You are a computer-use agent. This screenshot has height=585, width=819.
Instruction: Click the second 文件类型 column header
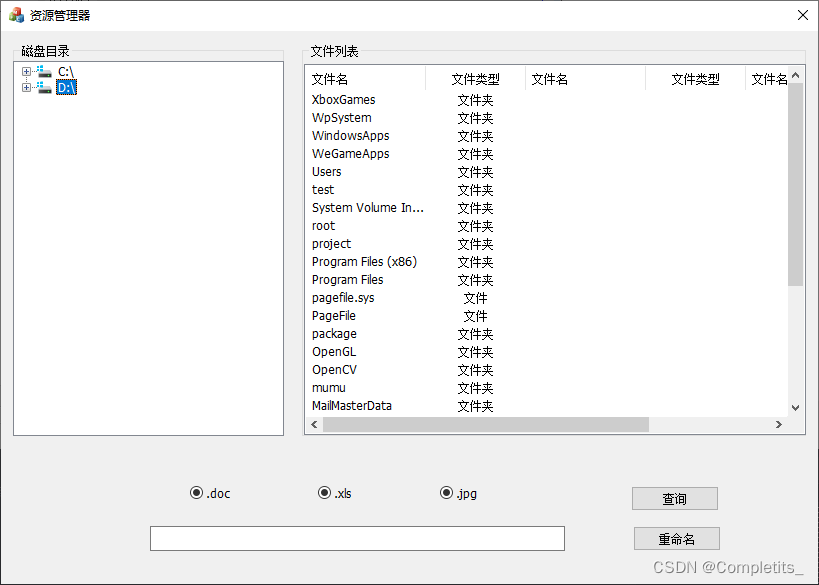695,79
